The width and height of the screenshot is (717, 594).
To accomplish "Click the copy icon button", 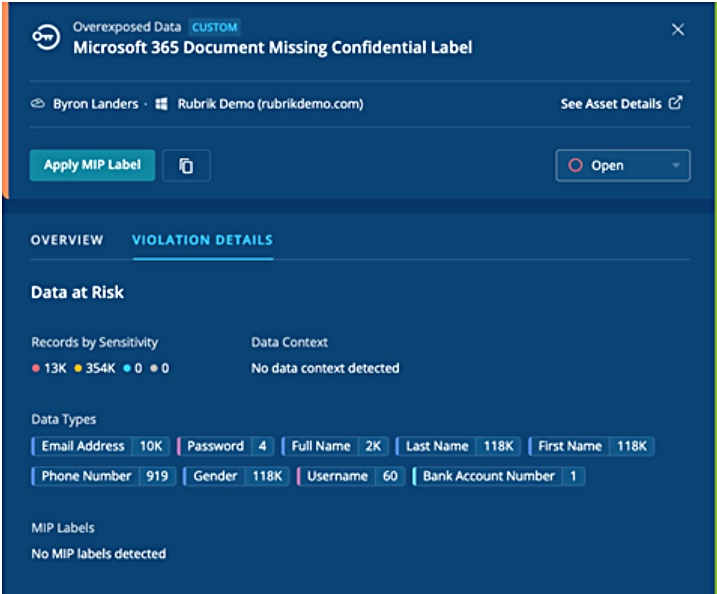I will (186, 166).
